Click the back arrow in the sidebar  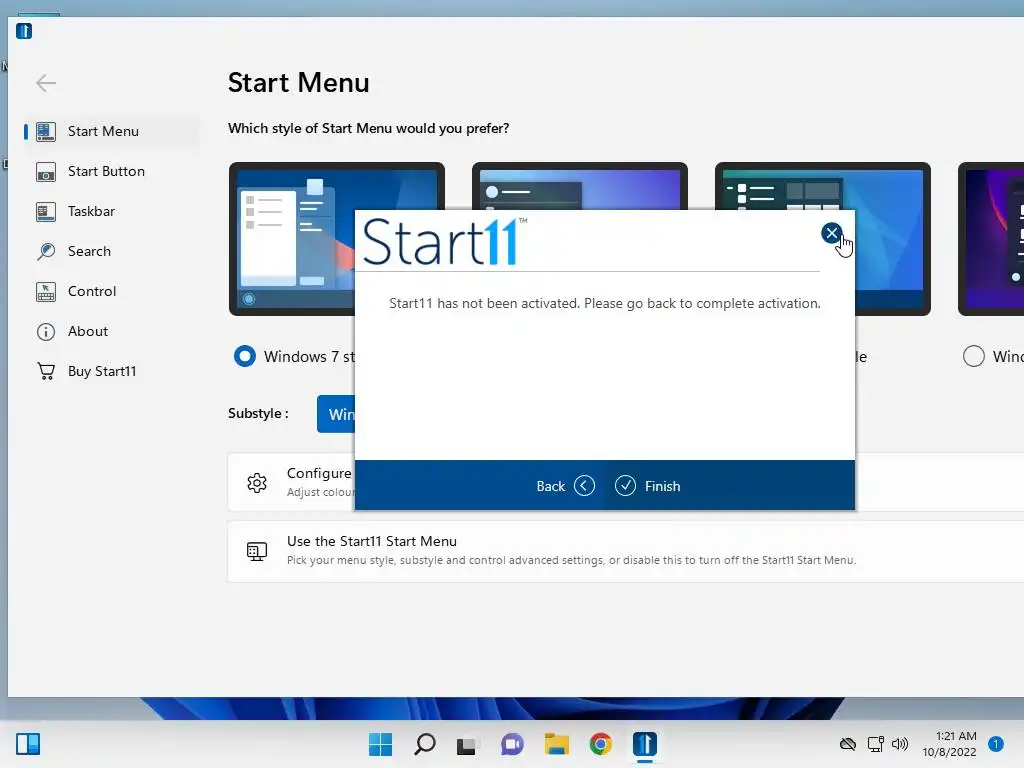point(46,83)
